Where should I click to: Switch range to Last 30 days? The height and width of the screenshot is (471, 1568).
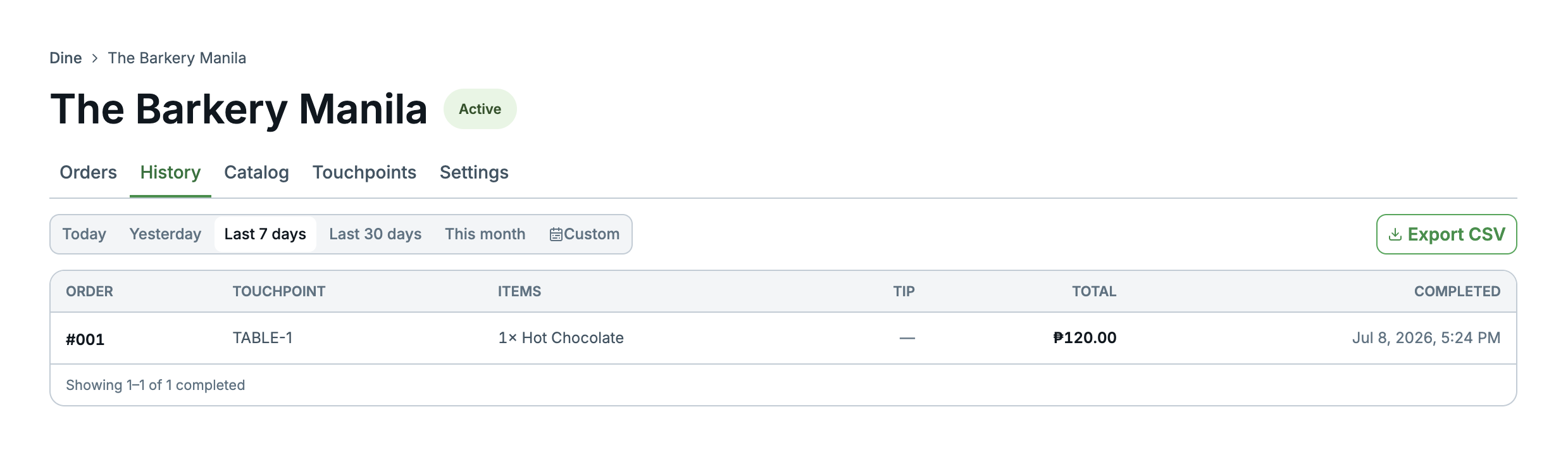[375, 234]
